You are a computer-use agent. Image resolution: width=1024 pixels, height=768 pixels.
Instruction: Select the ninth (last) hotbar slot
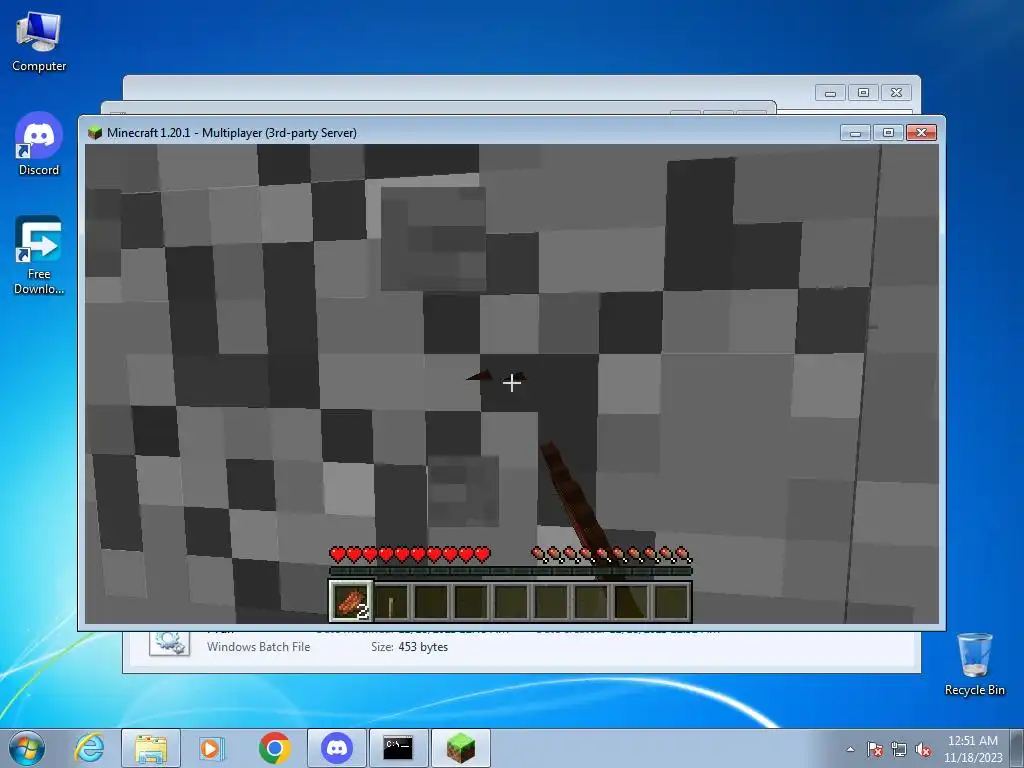point(671,601)
